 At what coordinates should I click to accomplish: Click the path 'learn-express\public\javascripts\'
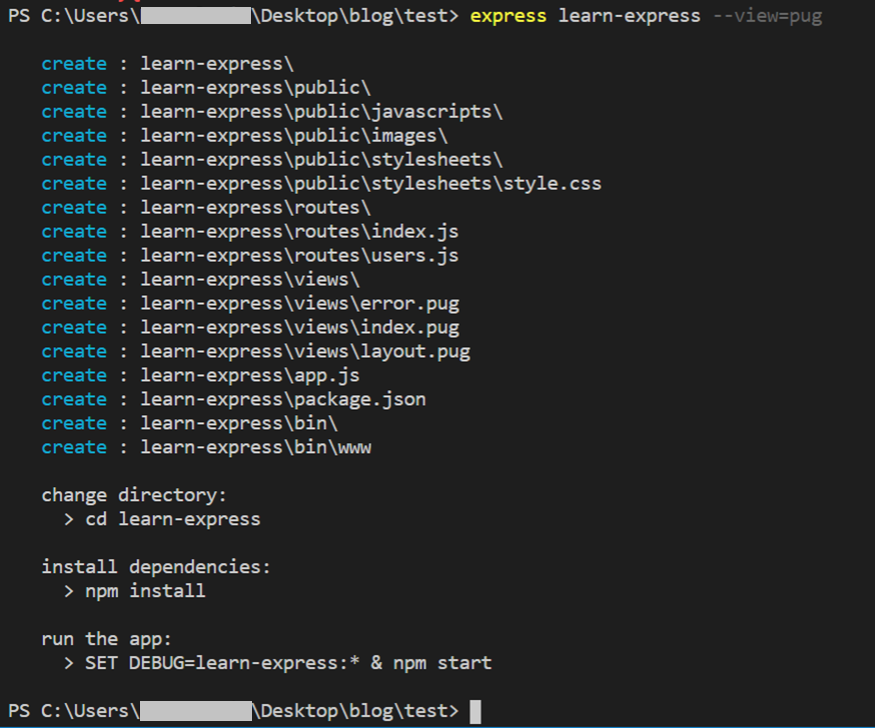click(x=321, y=112)
